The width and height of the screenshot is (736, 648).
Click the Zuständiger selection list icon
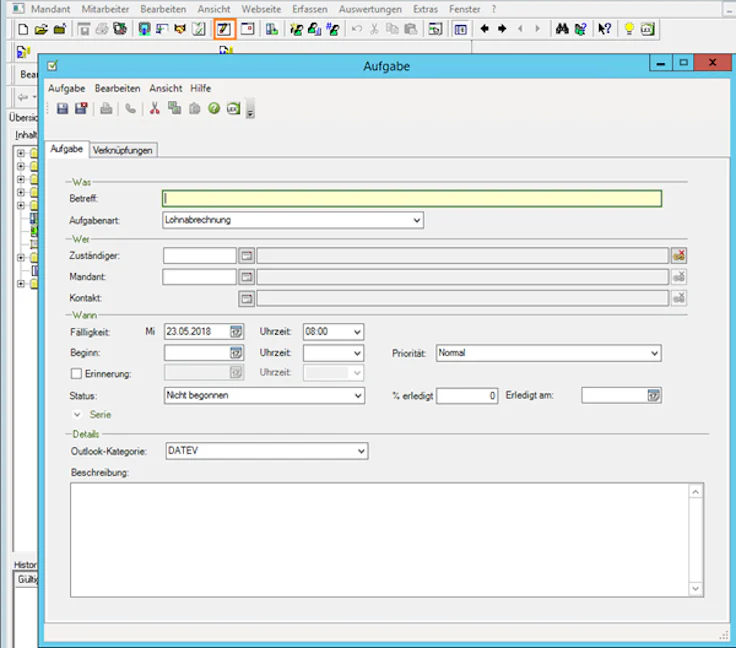click(246, 256)
